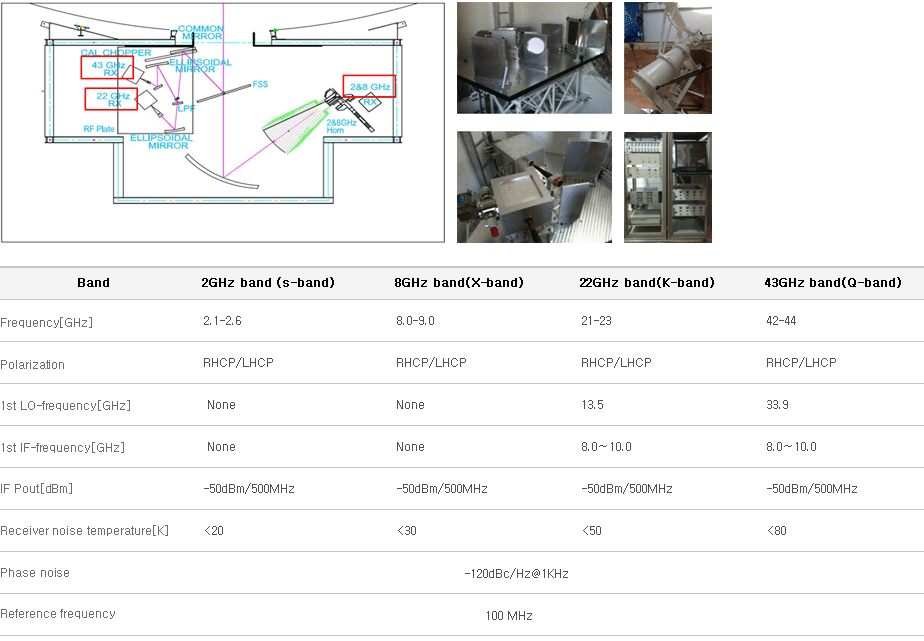Click the 2&8 GHz RX red box

[x=368, y=86]
